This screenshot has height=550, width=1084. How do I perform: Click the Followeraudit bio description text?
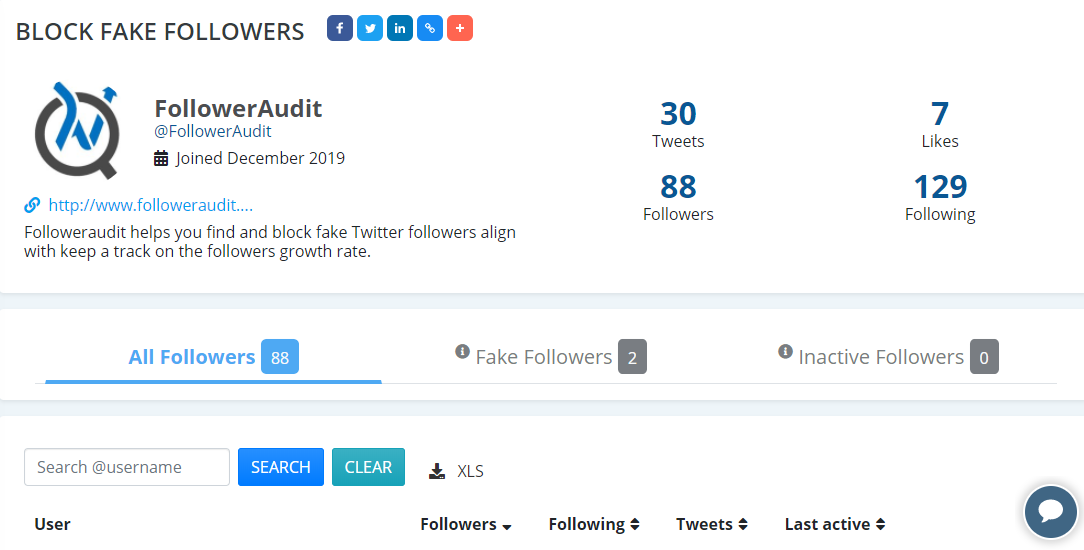[x=270, y=242]
